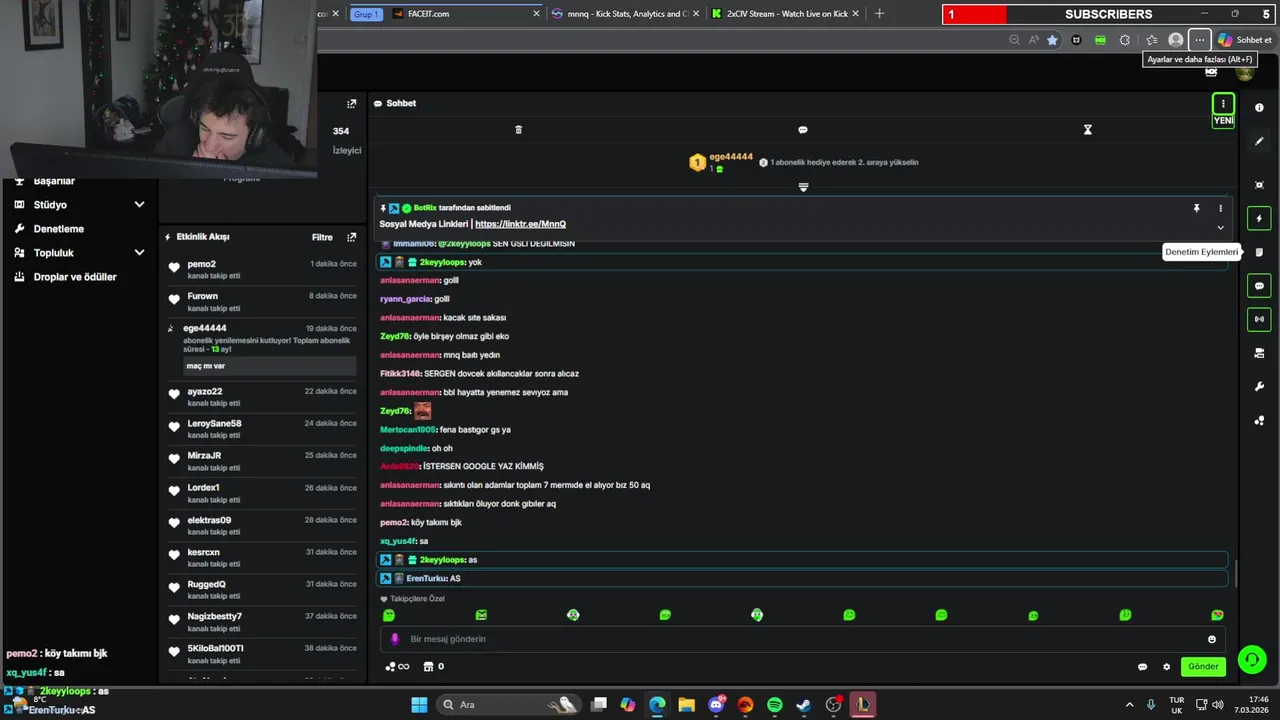Click the wrench icon in the right sidebar

click(1259, 387)
